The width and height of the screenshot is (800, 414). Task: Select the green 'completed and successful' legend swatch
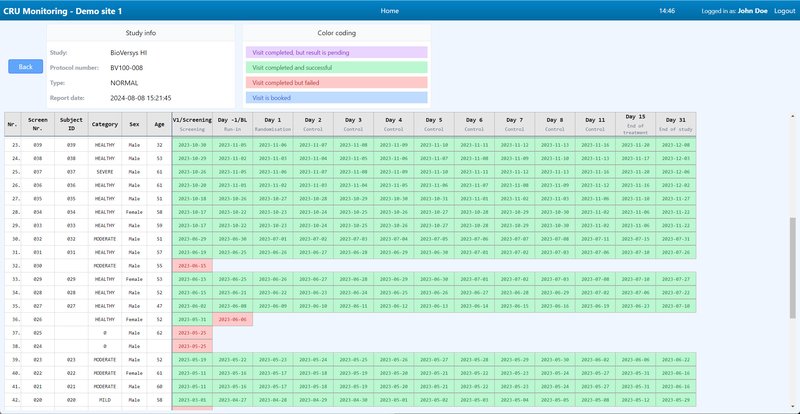pos(336,67)
